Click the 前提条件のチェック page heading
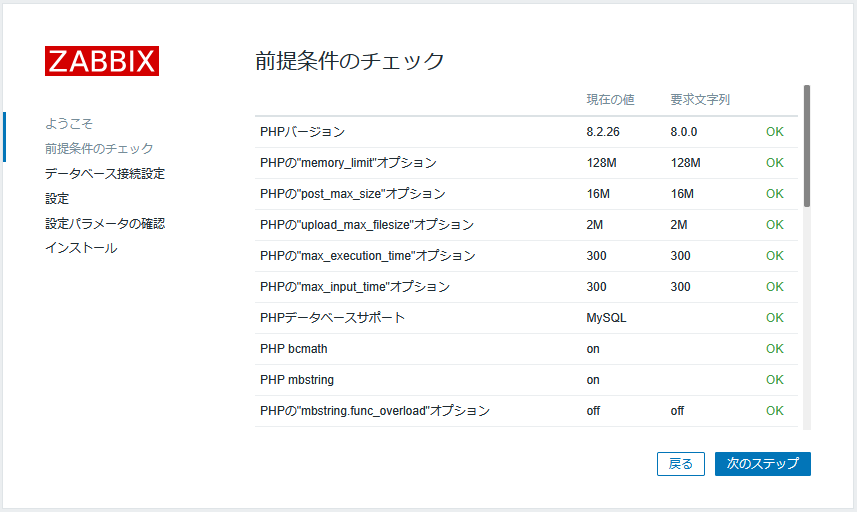The image size is (857, 512). tap(350, 61)
